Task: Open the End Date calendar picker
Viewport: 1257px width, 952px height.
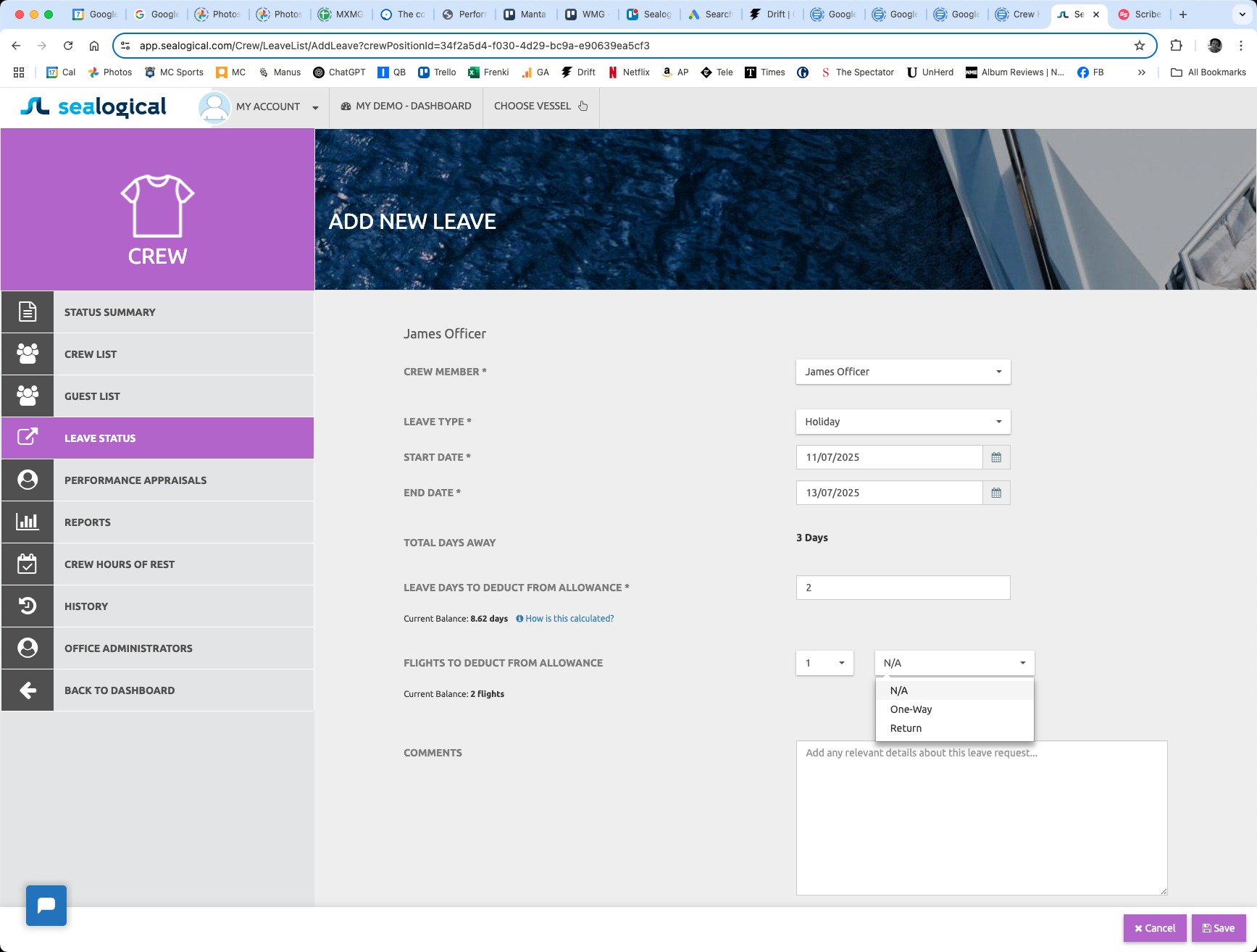Action: point(996,493)
